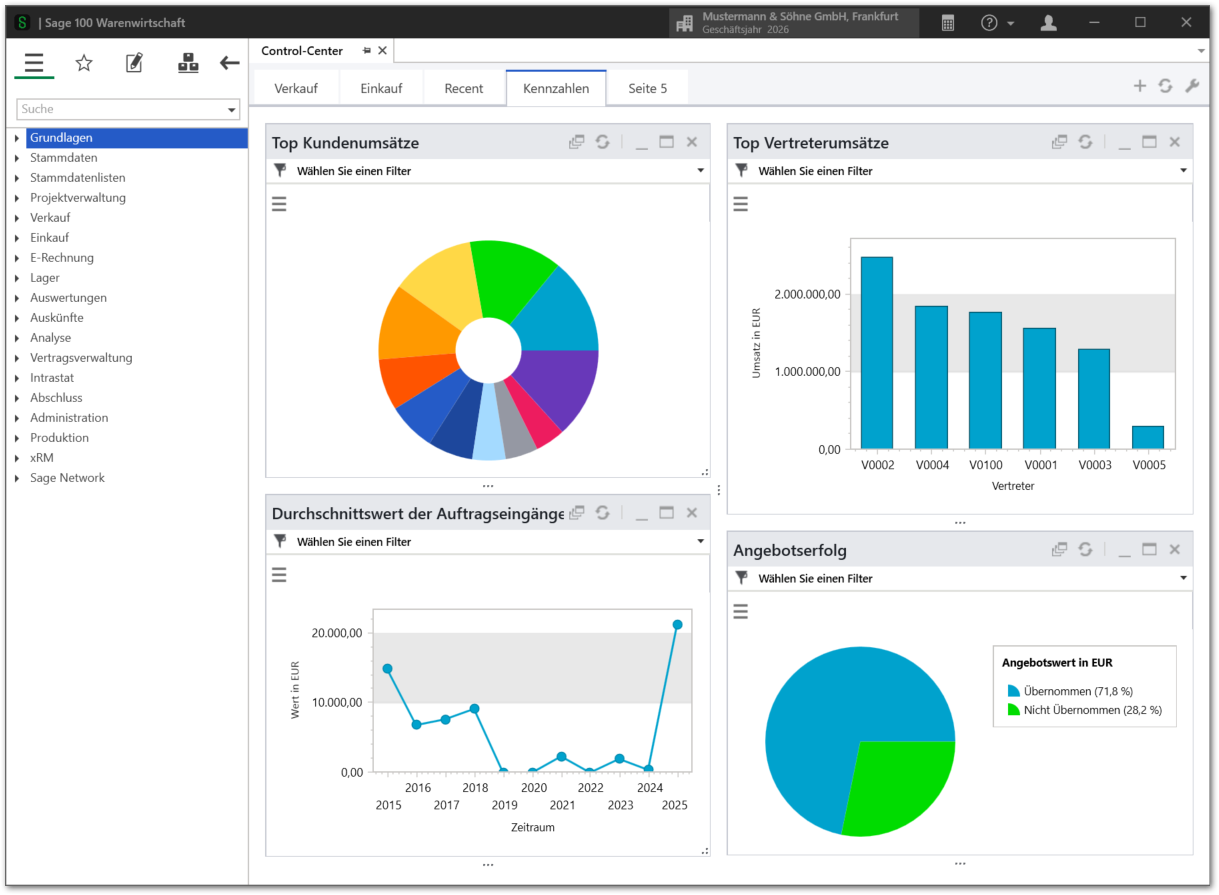Open filter dropdown in Top Vertreterumsätze
This screenshot has height=895, width=1219.
tap(1183, 171)
